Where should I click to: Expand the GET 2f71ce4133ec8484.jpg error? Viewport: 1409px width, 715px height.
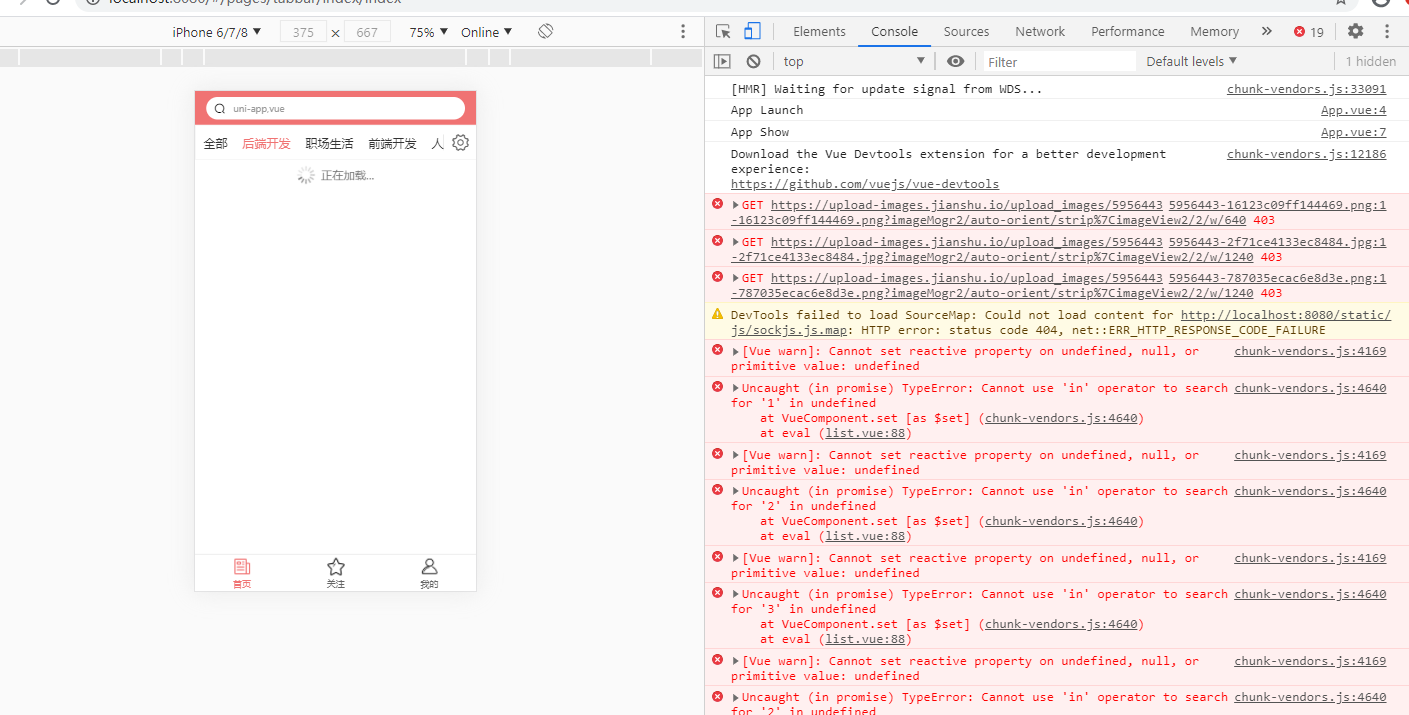(x=736, y=242)
